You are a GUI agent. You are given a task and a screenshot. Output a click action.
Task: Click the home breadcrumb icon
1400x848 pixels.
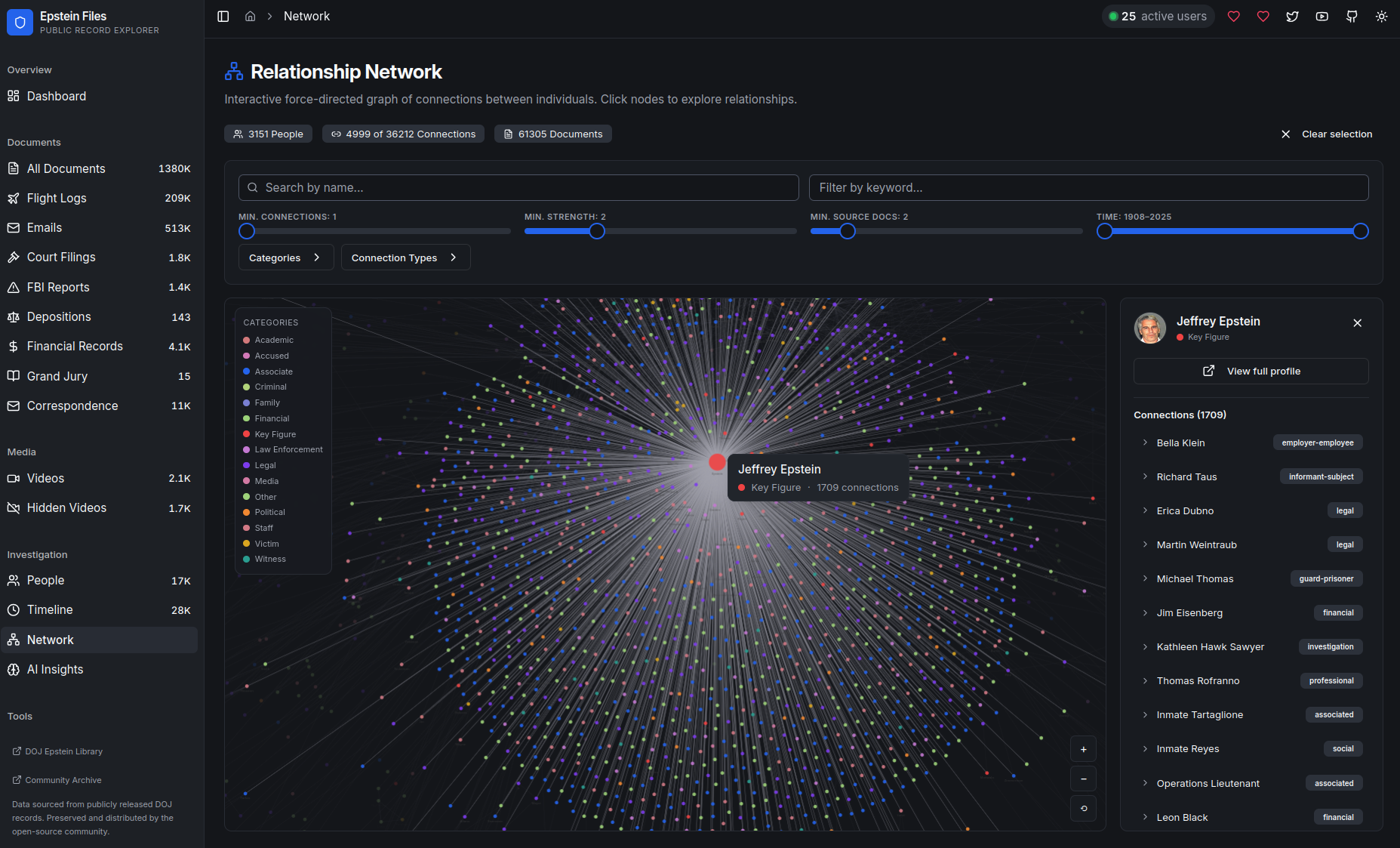[250, 17]
